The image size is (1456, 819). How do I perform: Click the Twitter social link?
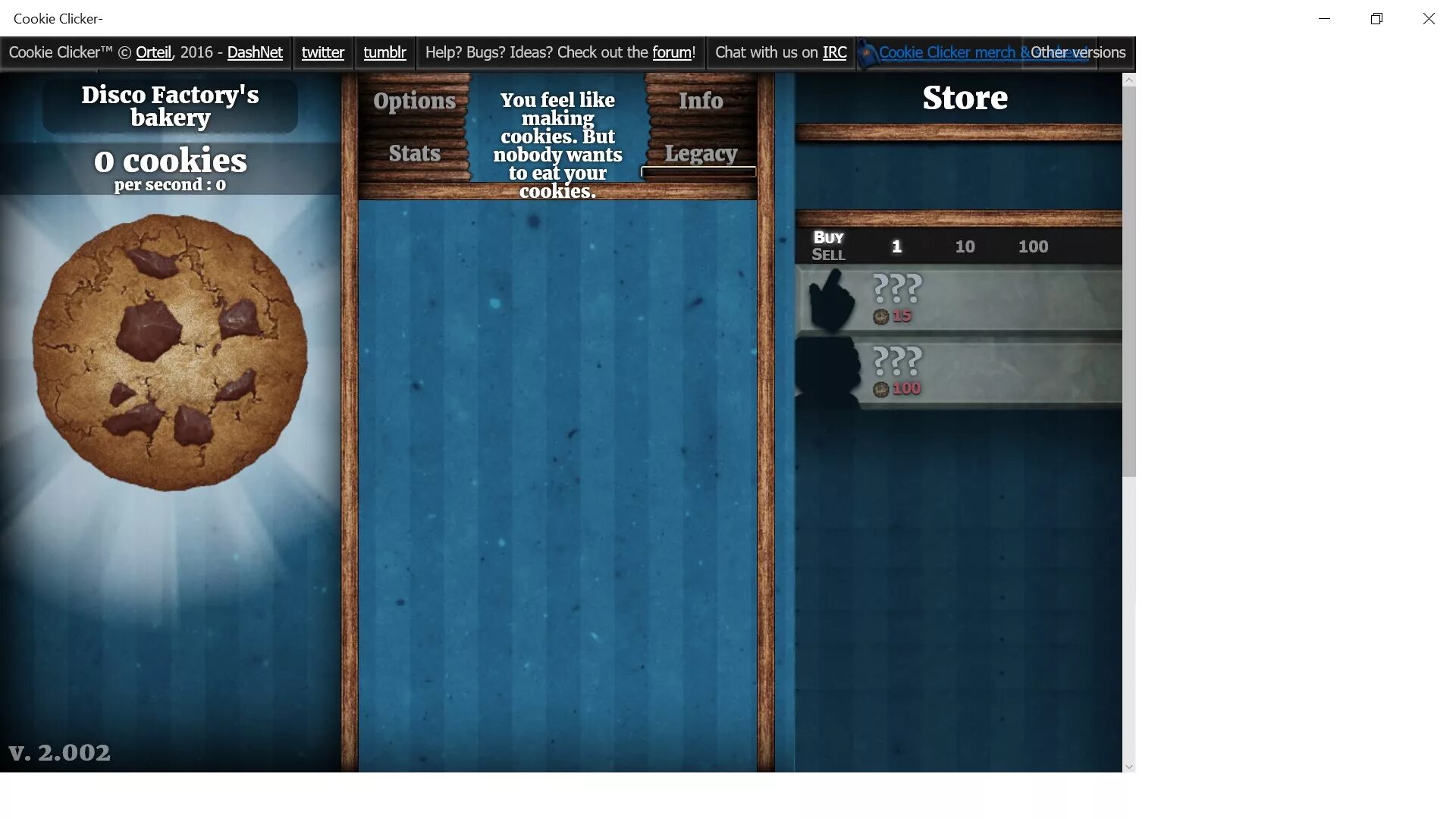(x=323, y=52)
